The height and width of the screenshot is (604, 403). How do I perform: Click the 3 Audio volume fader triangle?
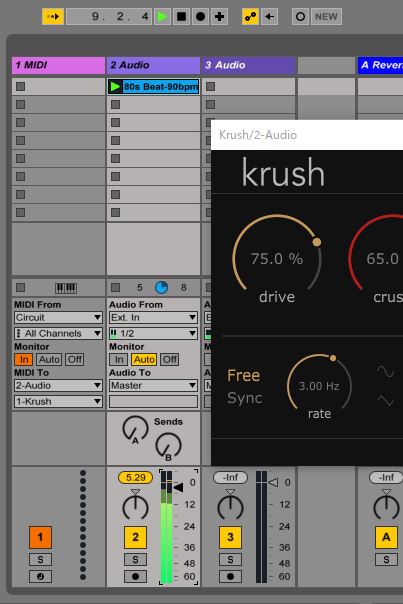pyautogui.click(x=273, y=482)
